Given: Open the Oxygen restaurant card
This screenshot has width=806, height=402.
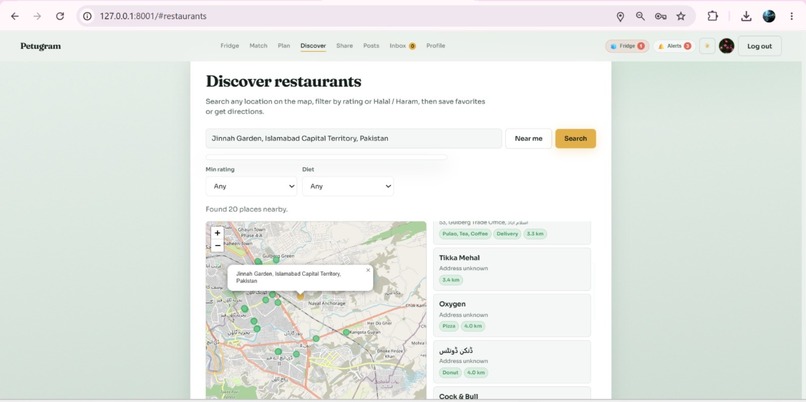Looking at the screenshot, I should (x=512, y=316).
